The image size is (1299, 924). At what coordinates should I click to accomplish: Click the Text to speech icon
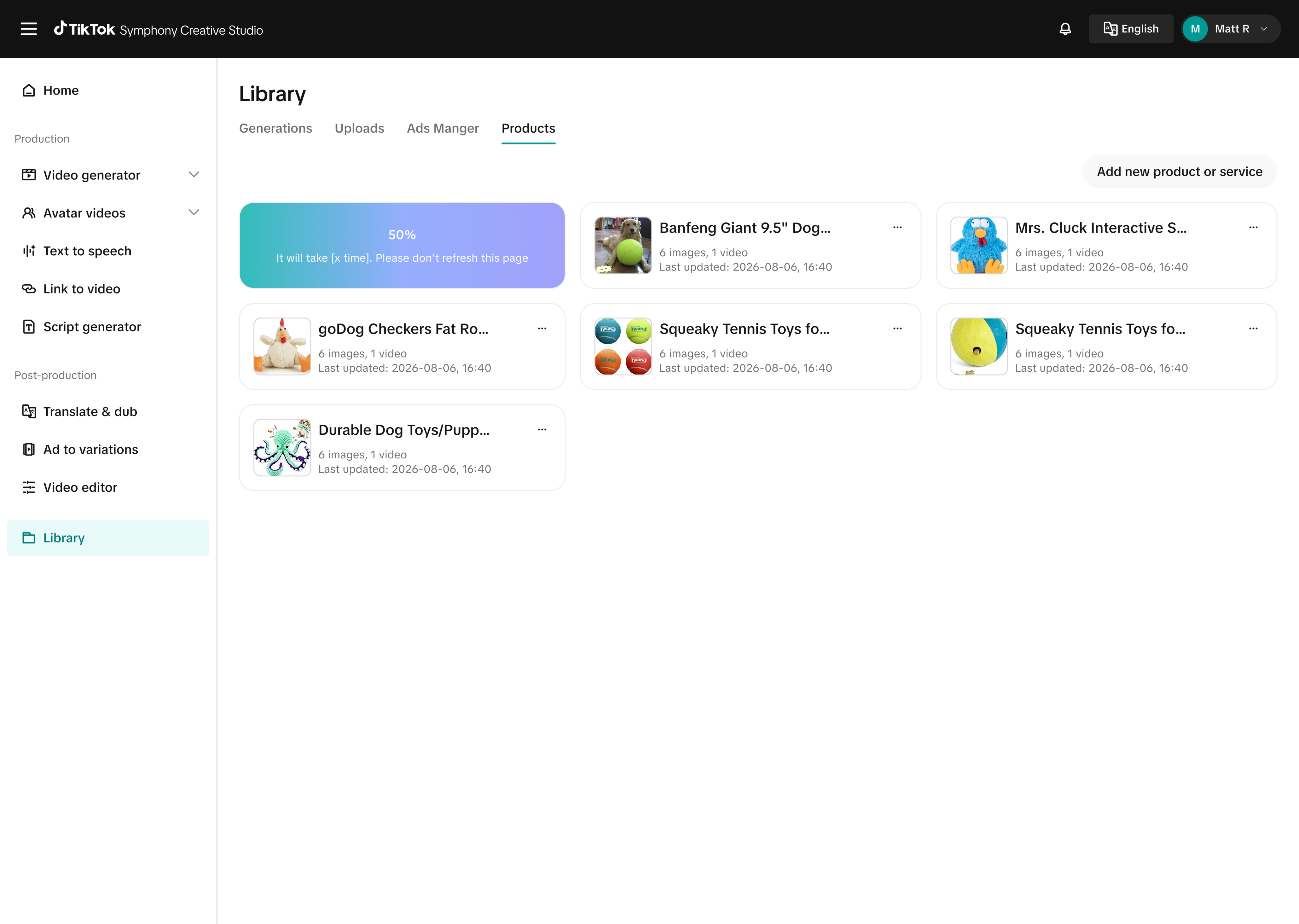tap(29, 250)
